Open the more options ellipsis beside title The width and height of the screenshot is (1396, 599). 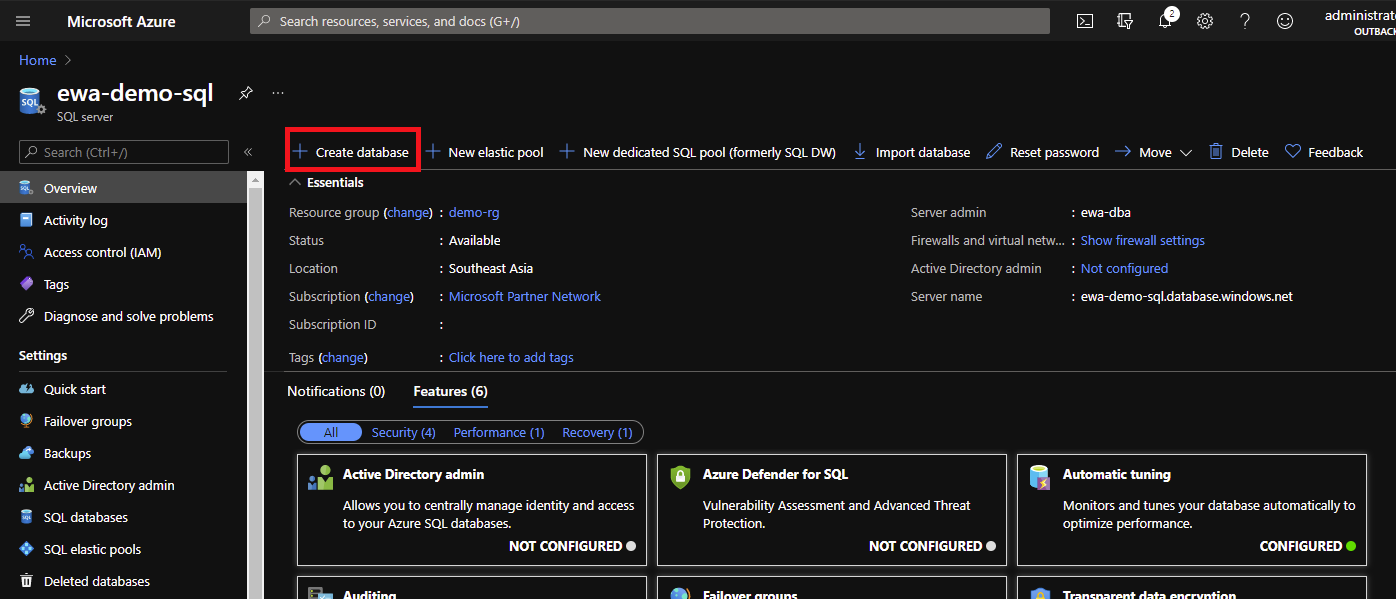coord(278,93)
